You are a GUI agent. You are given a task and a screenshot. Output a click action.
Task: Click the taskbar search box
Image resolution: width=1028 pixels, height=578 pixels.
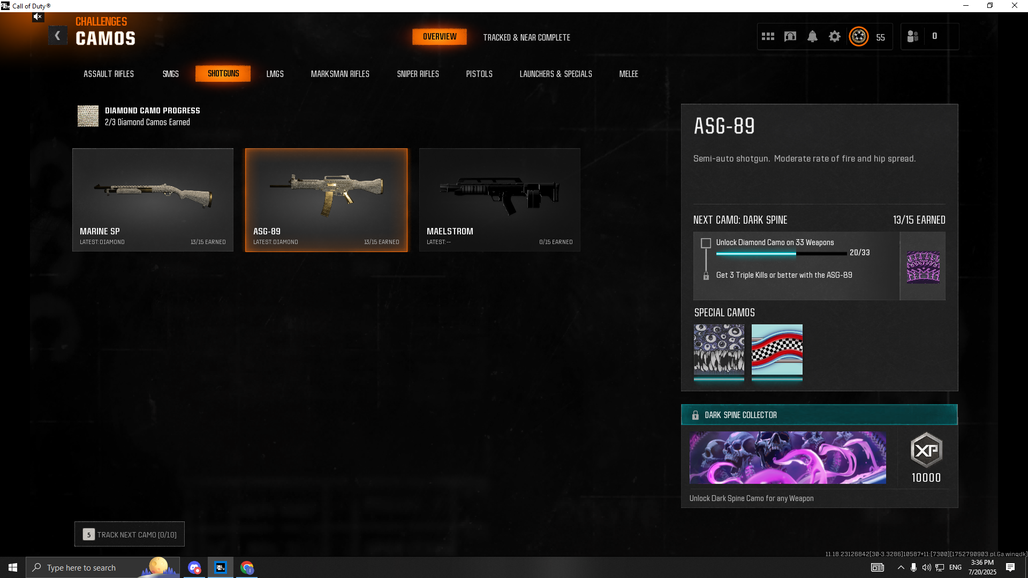coord(104,568)
